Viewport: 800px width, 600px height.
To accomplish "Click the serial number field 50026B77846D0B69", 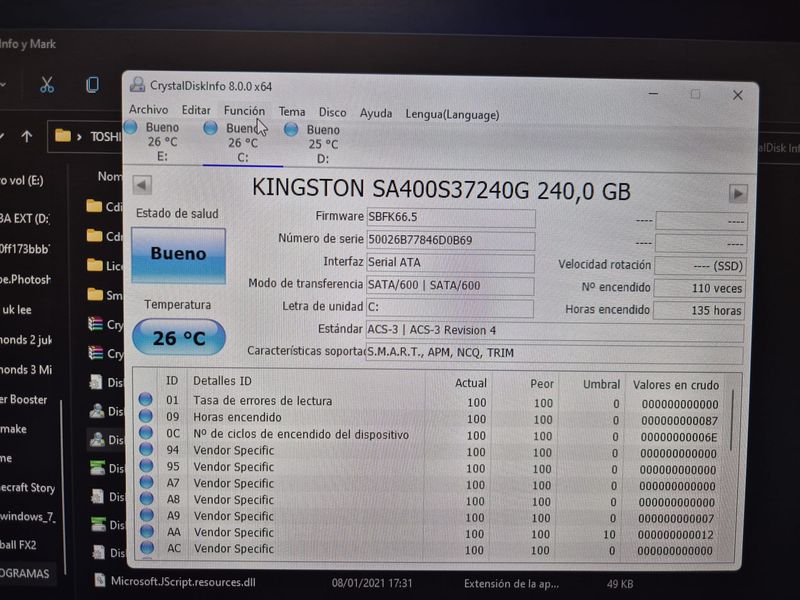I will coord(451,240).
